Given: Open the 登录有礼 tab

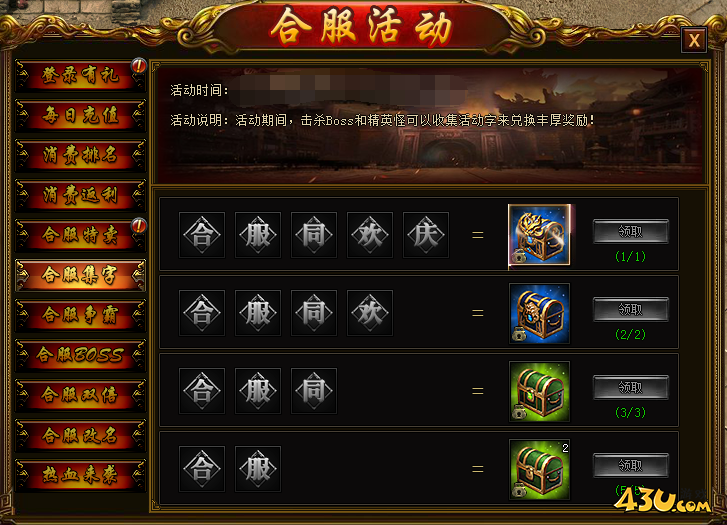Looking at the screenshot, I should 81,75.
